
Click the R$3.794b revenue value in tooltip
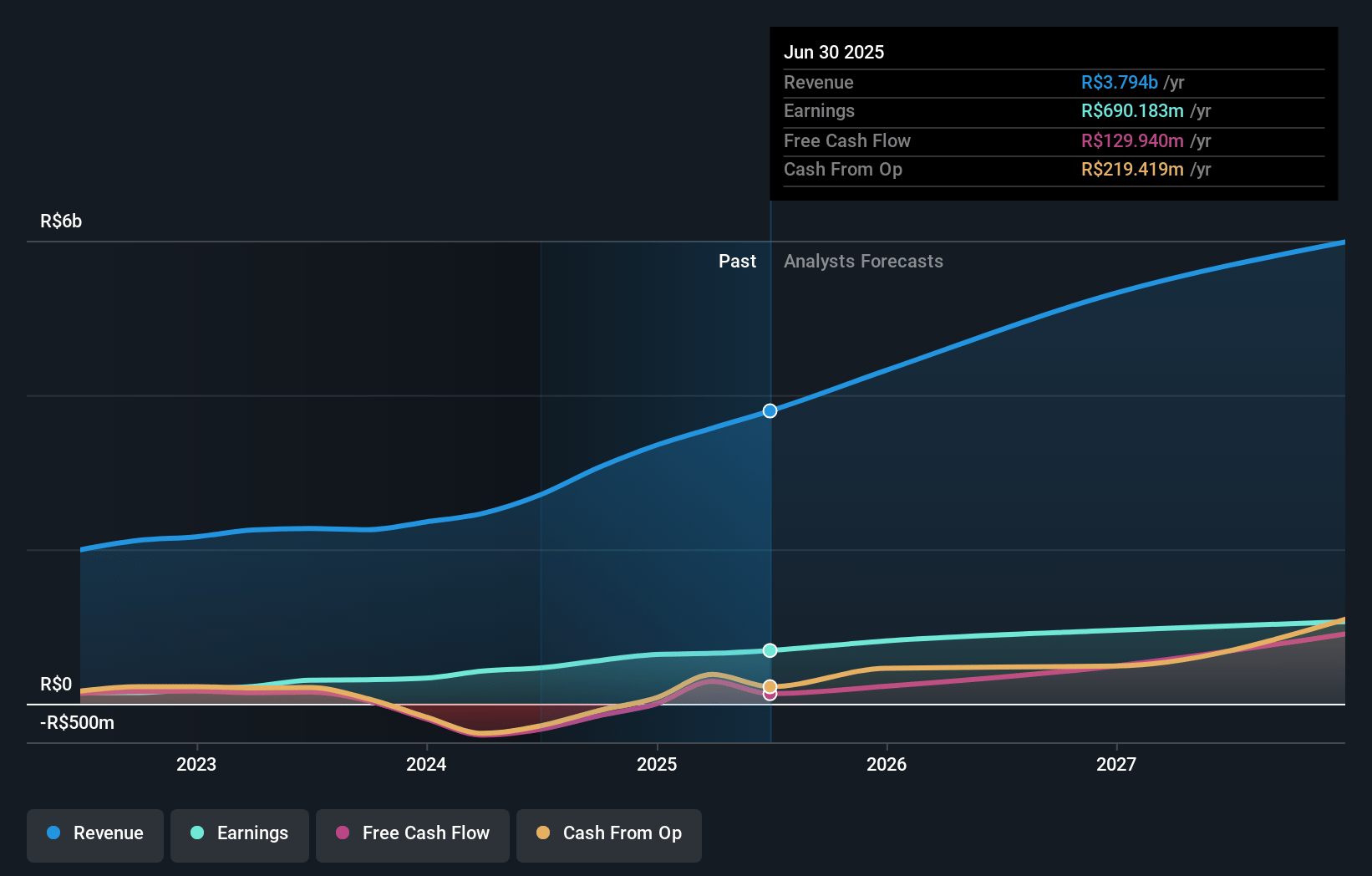point(1119,83)
